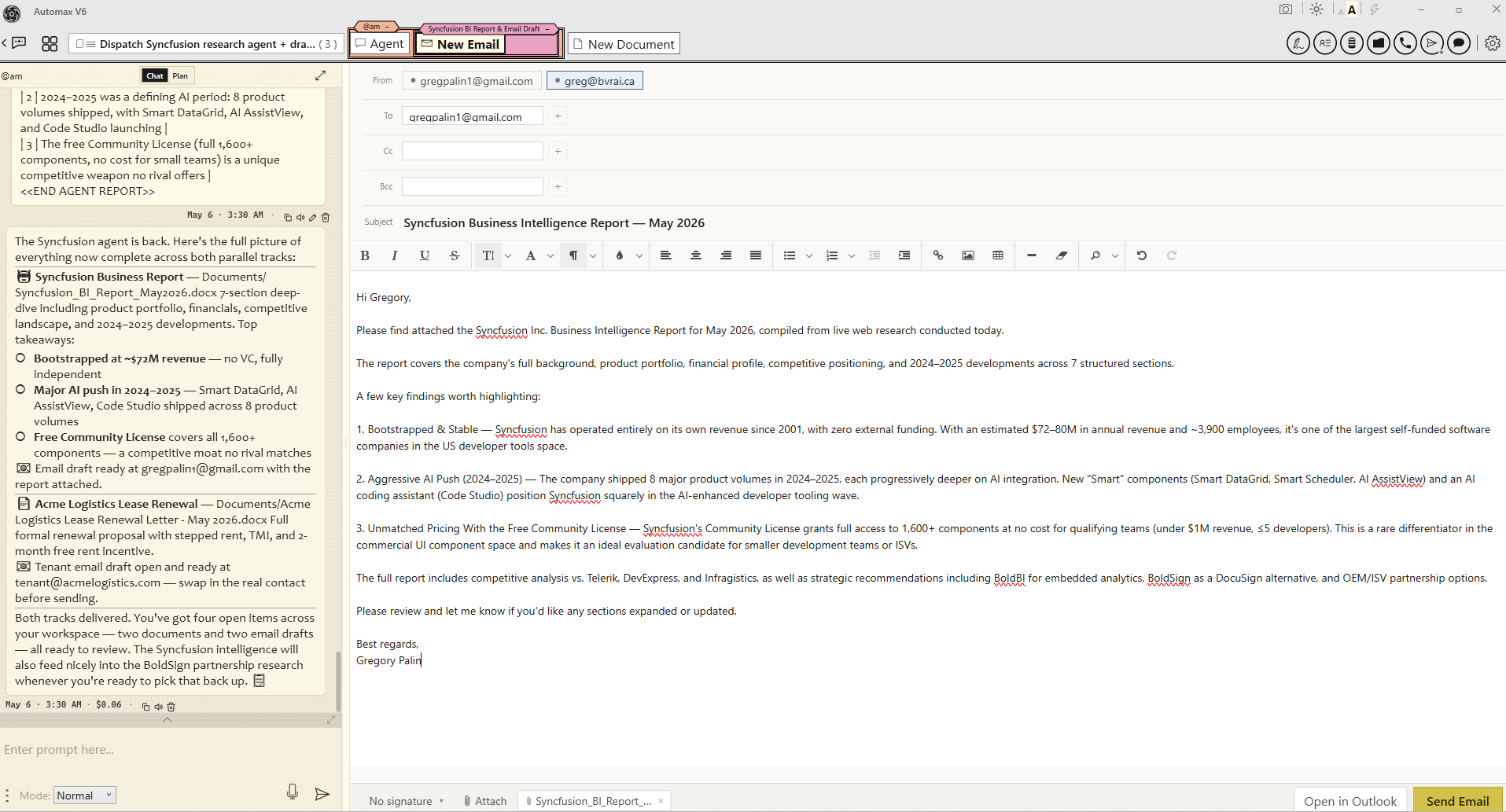Expand the bullet list style dropdown

point(809,255)
